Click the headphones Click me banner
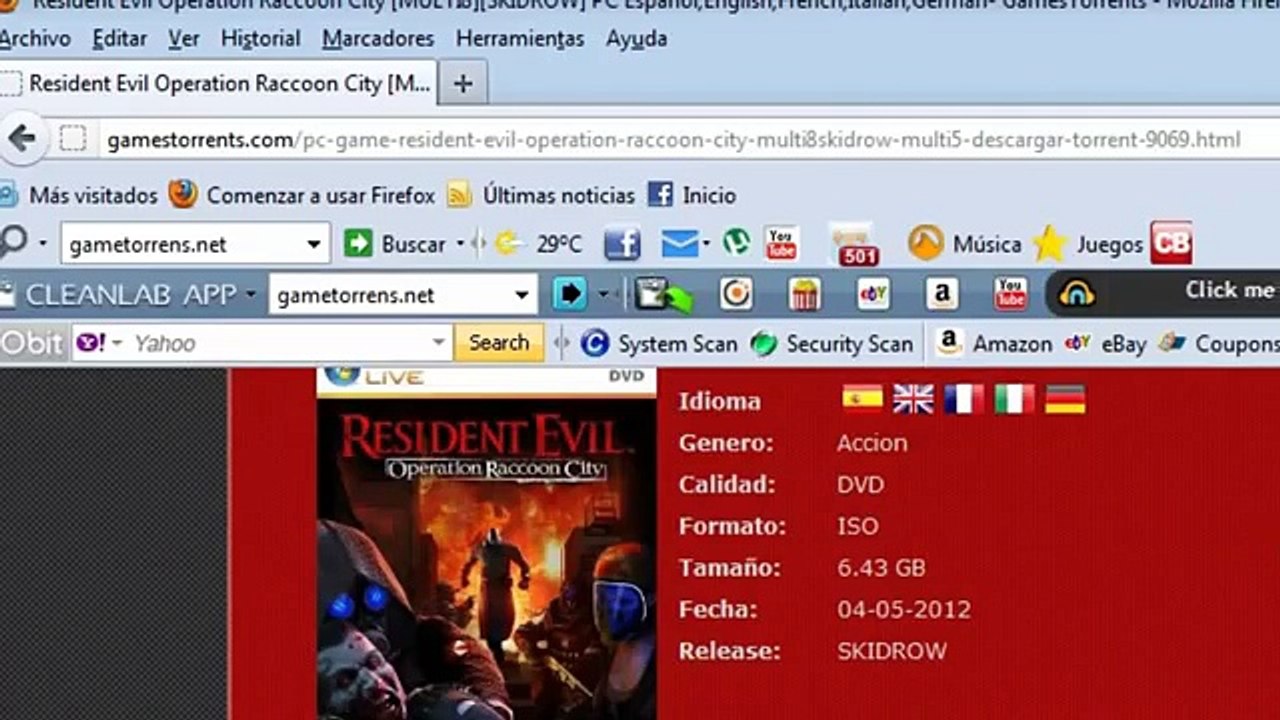This screenshot has height=720, width=1280. pyautogui.click(x=1162, y=292)
